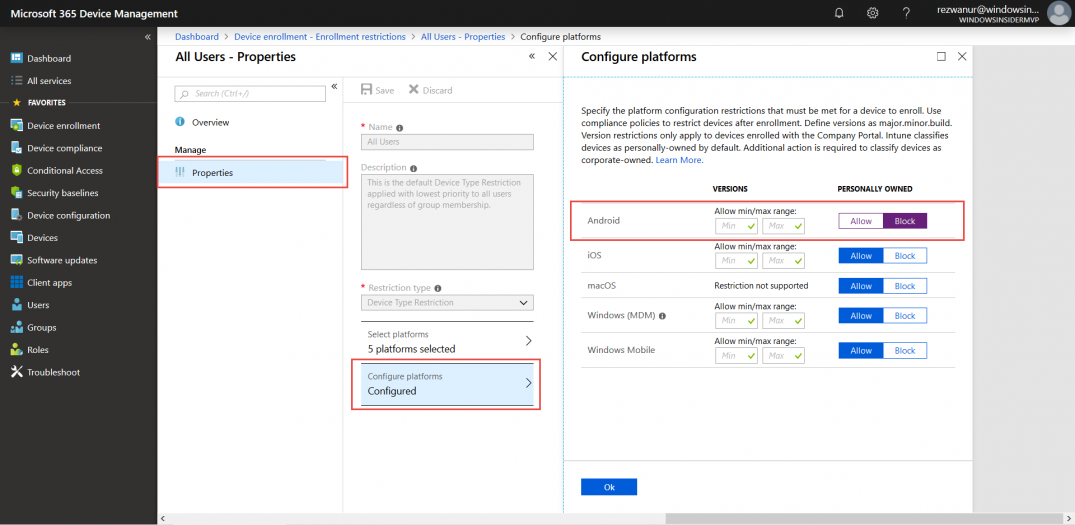Screen dimensions: 1075x525
Task: Set Windows Mobile personally owned to Allow
Action: click(x=861, y=350)
